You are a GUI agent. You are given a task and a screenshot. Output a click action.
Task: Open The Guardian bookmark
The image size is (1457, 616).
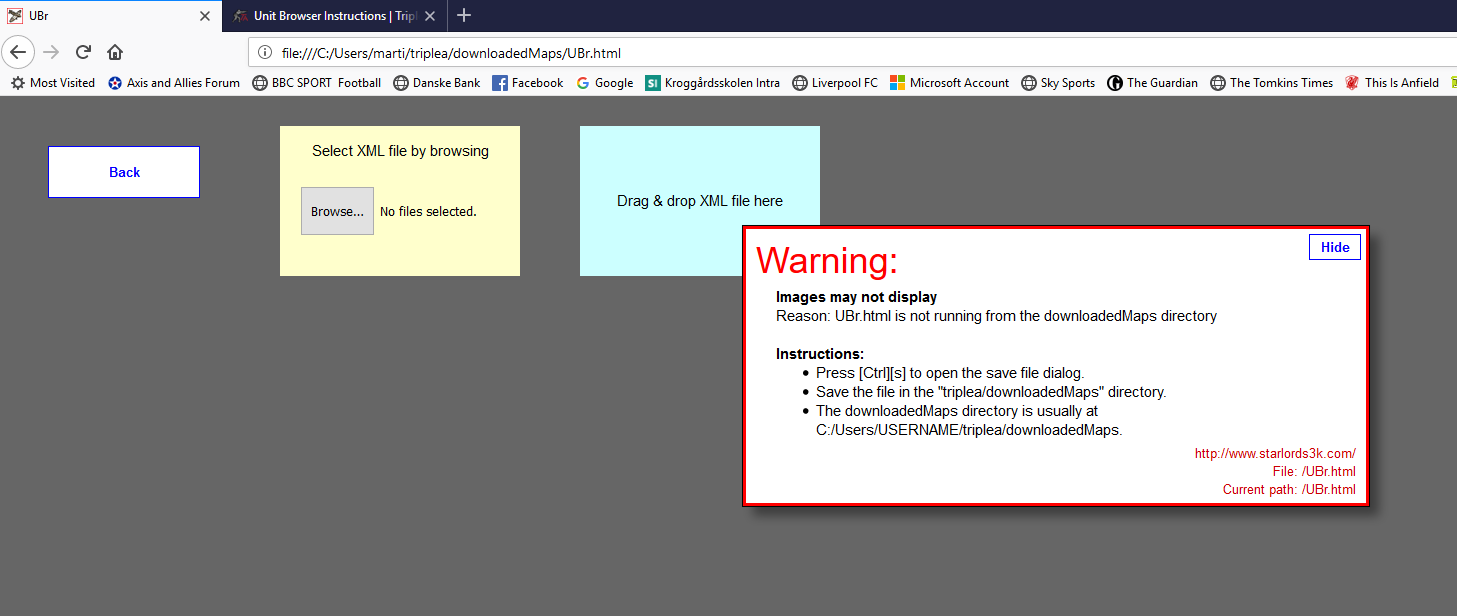pos(1152,83)
